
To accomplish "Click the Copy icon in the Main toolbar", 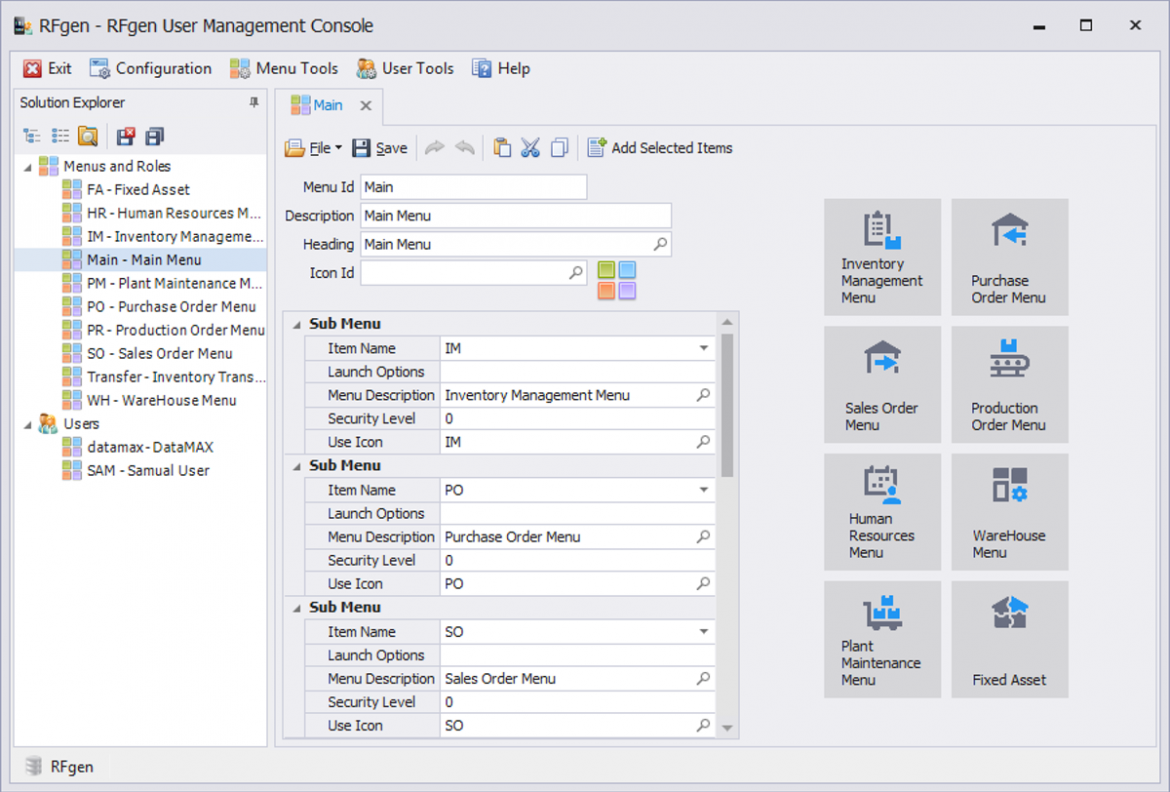I will point(559,148).
